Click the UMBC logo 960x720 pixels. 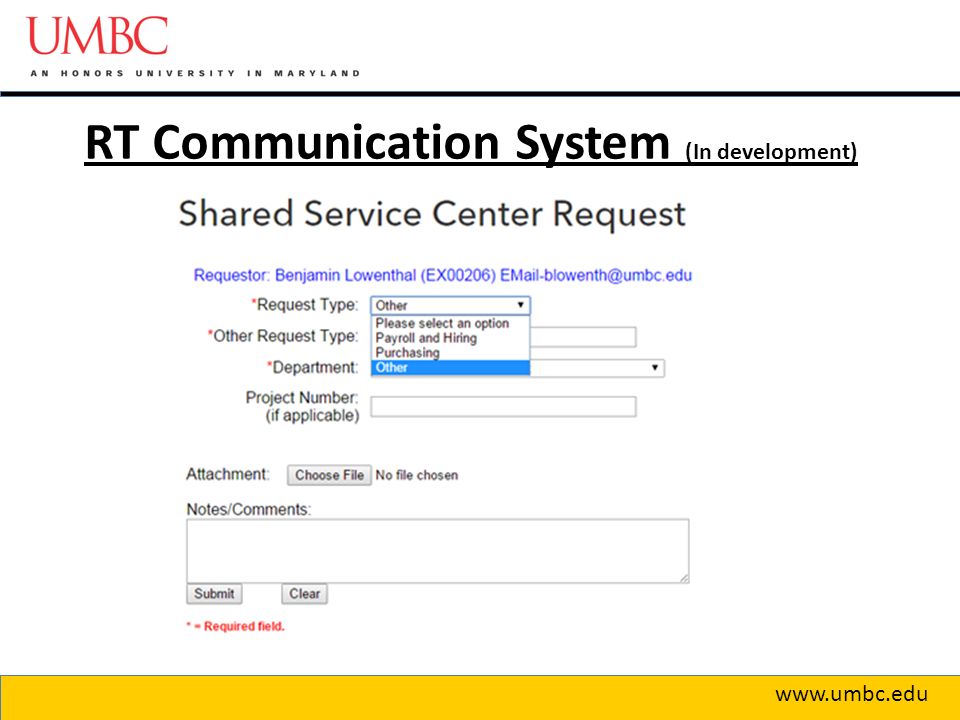point(97,36)
